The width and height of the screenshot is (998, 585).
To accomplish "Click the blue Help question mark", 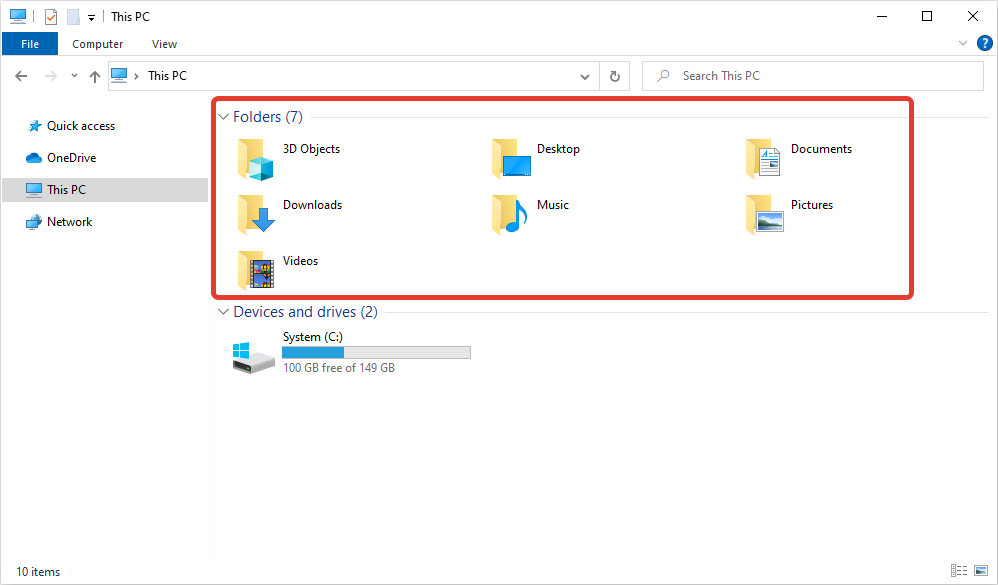I will click(x=984, y=43).
